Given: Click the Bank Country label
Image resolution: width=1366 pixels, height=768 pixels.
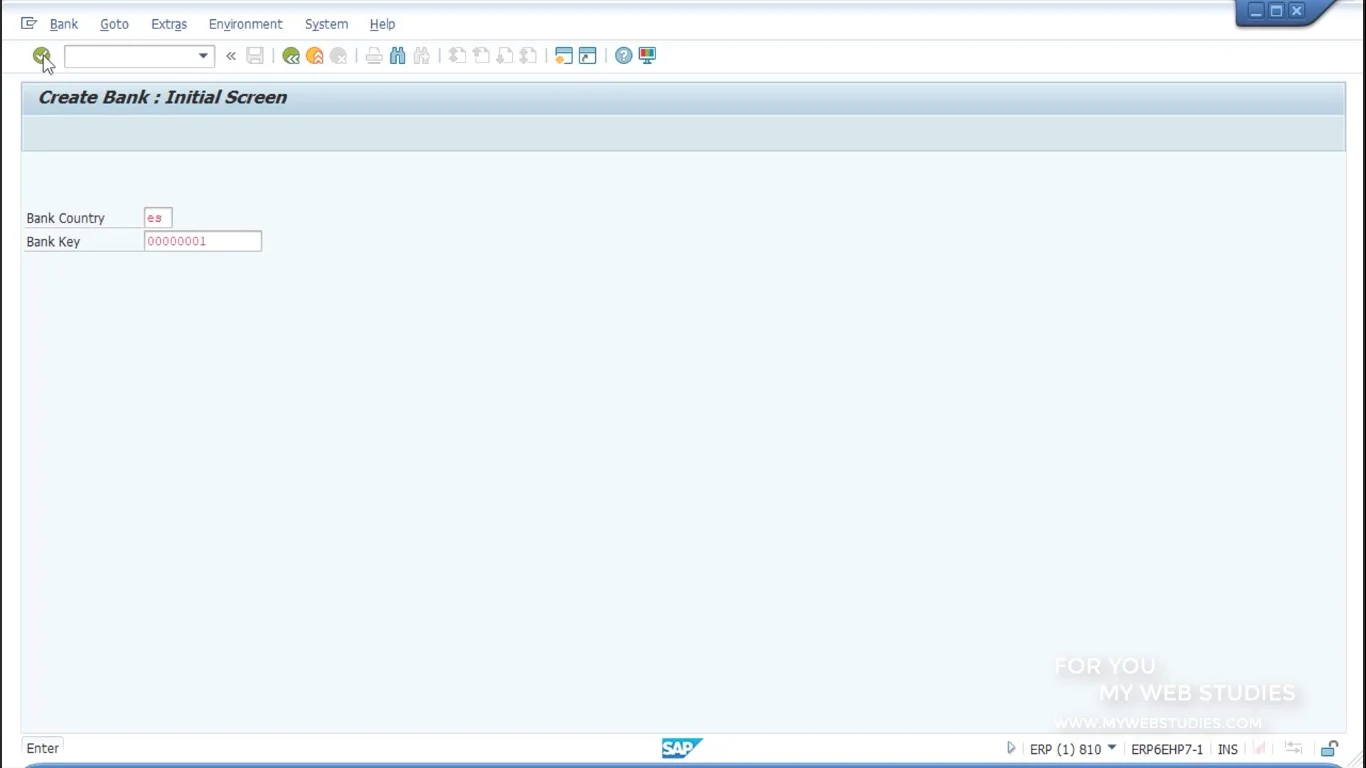Looking at the screenshot, I should coord(65,218).
